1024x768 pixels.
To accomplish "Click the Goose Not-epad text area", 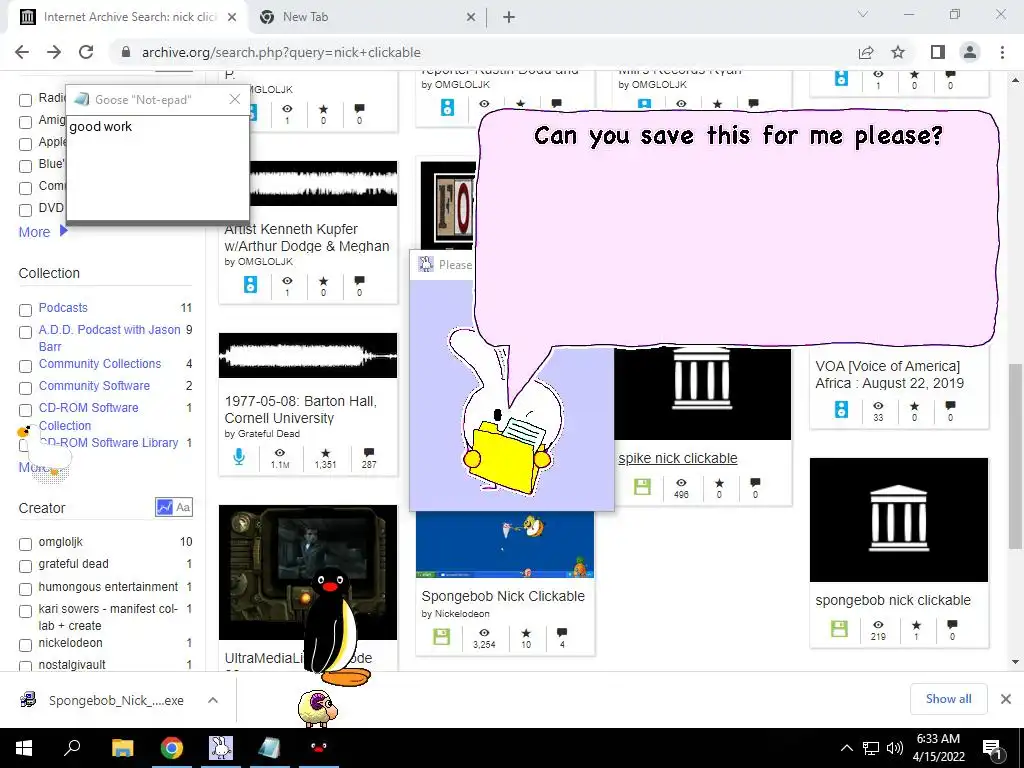I will point(157,167).
